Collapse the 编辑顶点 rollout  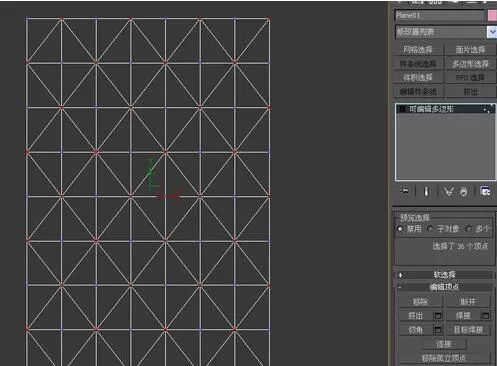pyautogui.click(x=444, y=287)
